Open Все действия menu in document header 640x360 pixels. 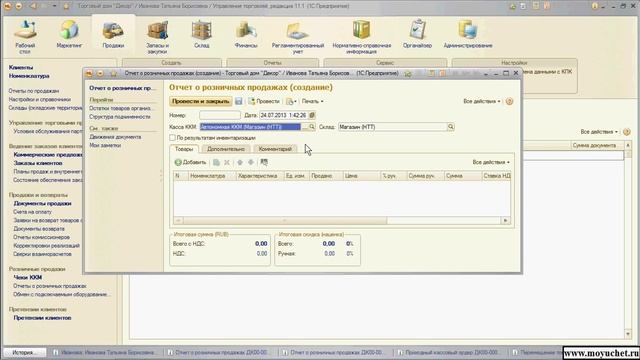481,101
